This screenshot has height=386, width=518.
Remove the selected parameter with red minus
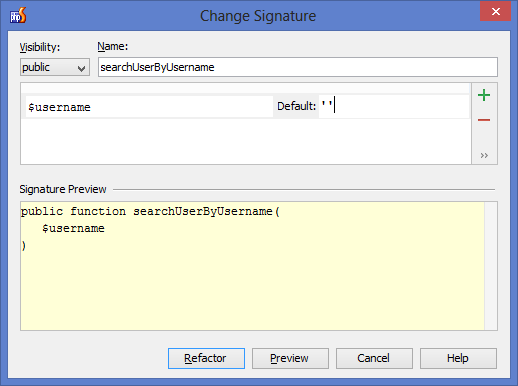point(484,120)
